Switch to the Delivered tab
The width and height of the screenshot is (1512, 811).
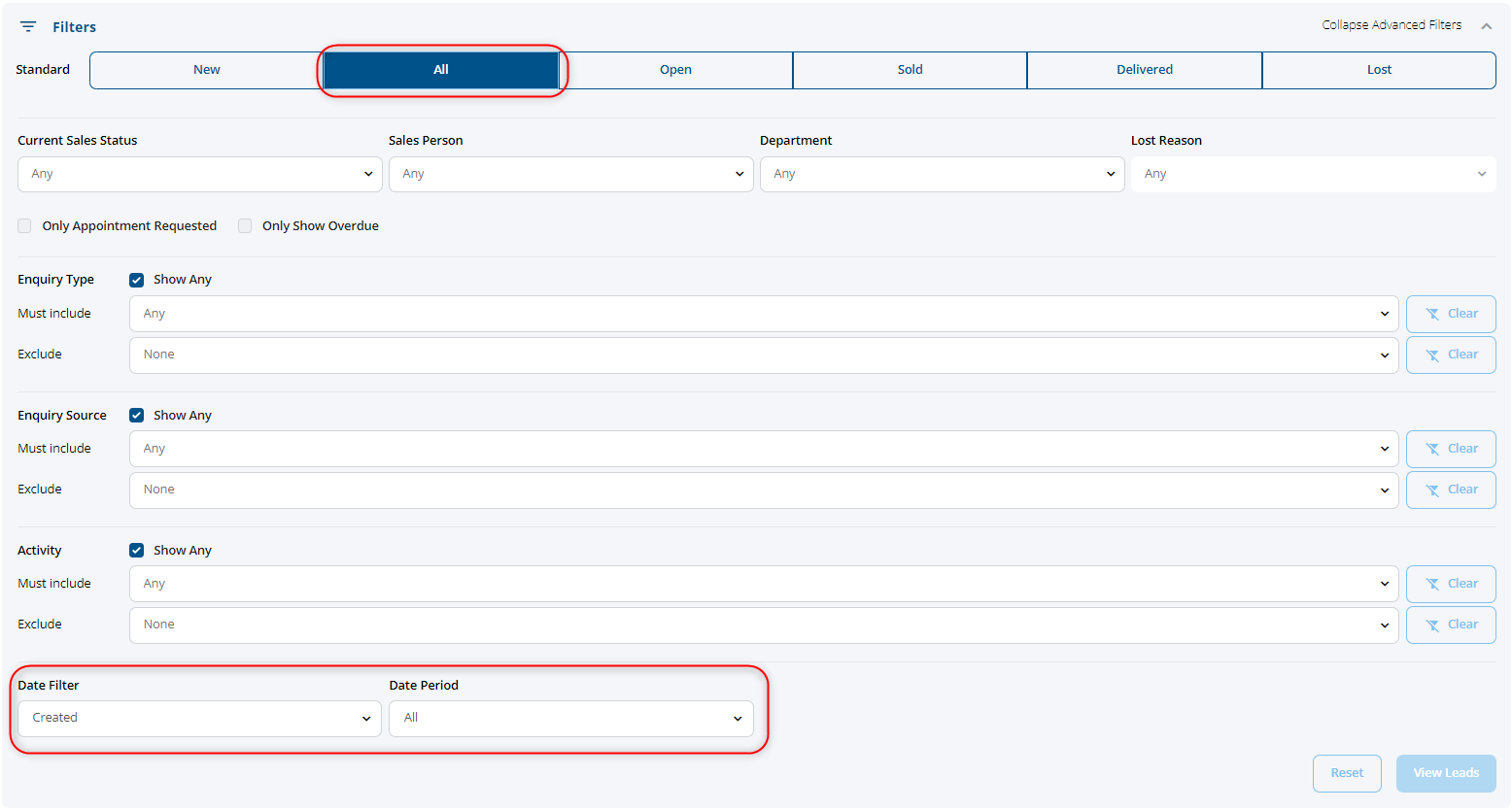[1145, 70]
